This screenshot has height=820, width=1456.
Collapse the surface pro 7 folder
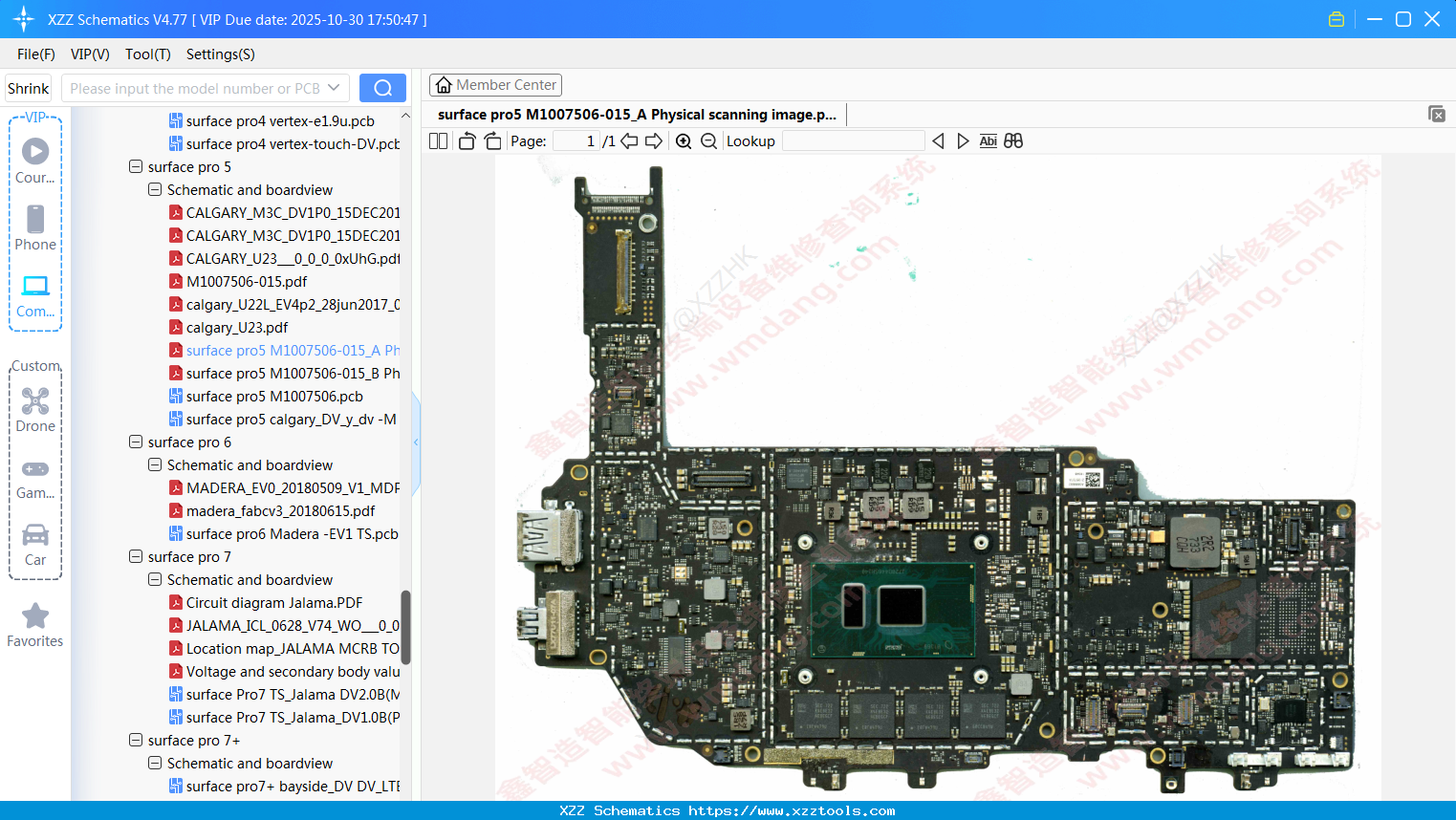(136, 556)
